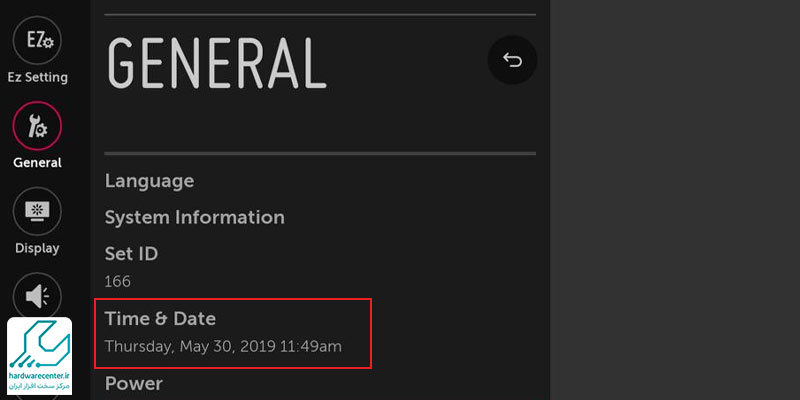Click the Display text label
The height and width of the screenshot is (400, 800).
[x=37, y=248]
